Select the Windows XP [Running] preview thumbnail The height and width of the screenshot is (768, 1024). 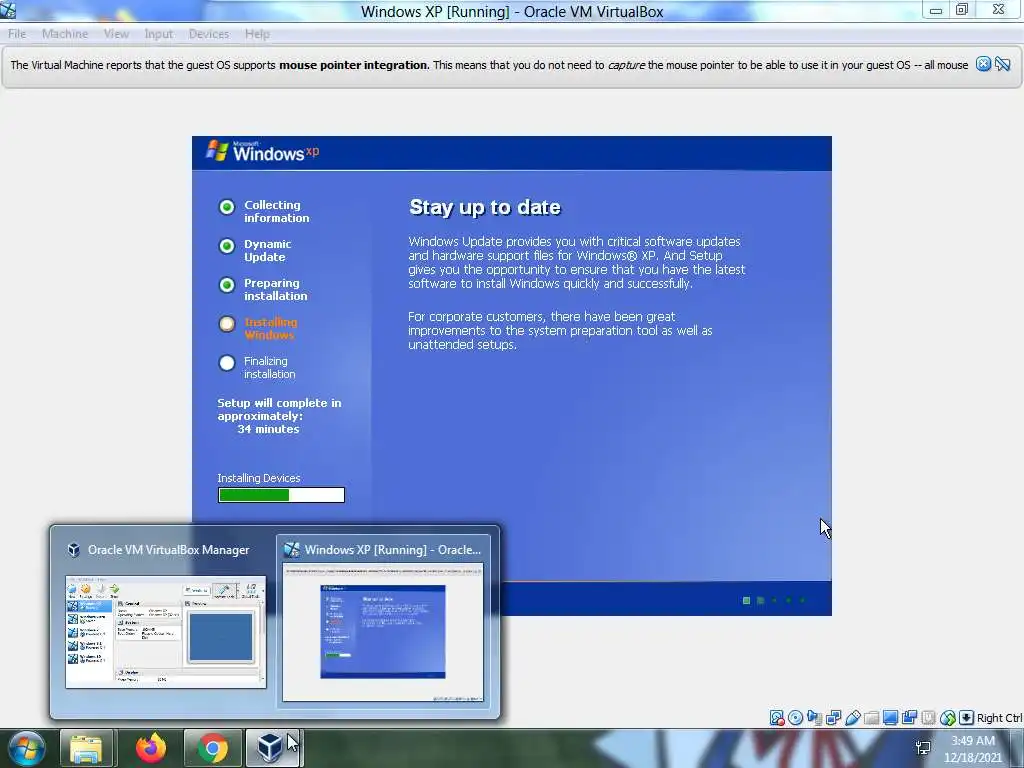383,632
